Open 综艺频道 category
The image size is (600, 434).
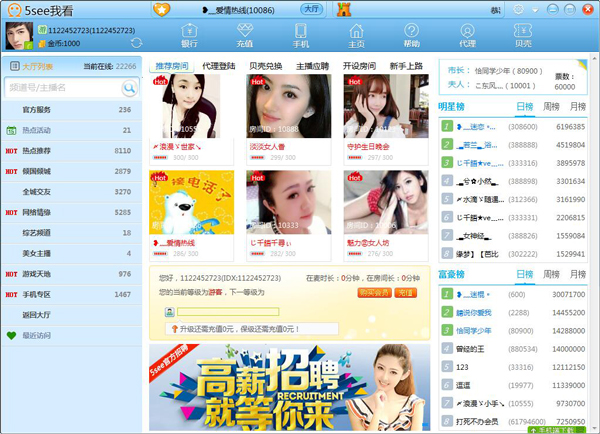(72, 233)
